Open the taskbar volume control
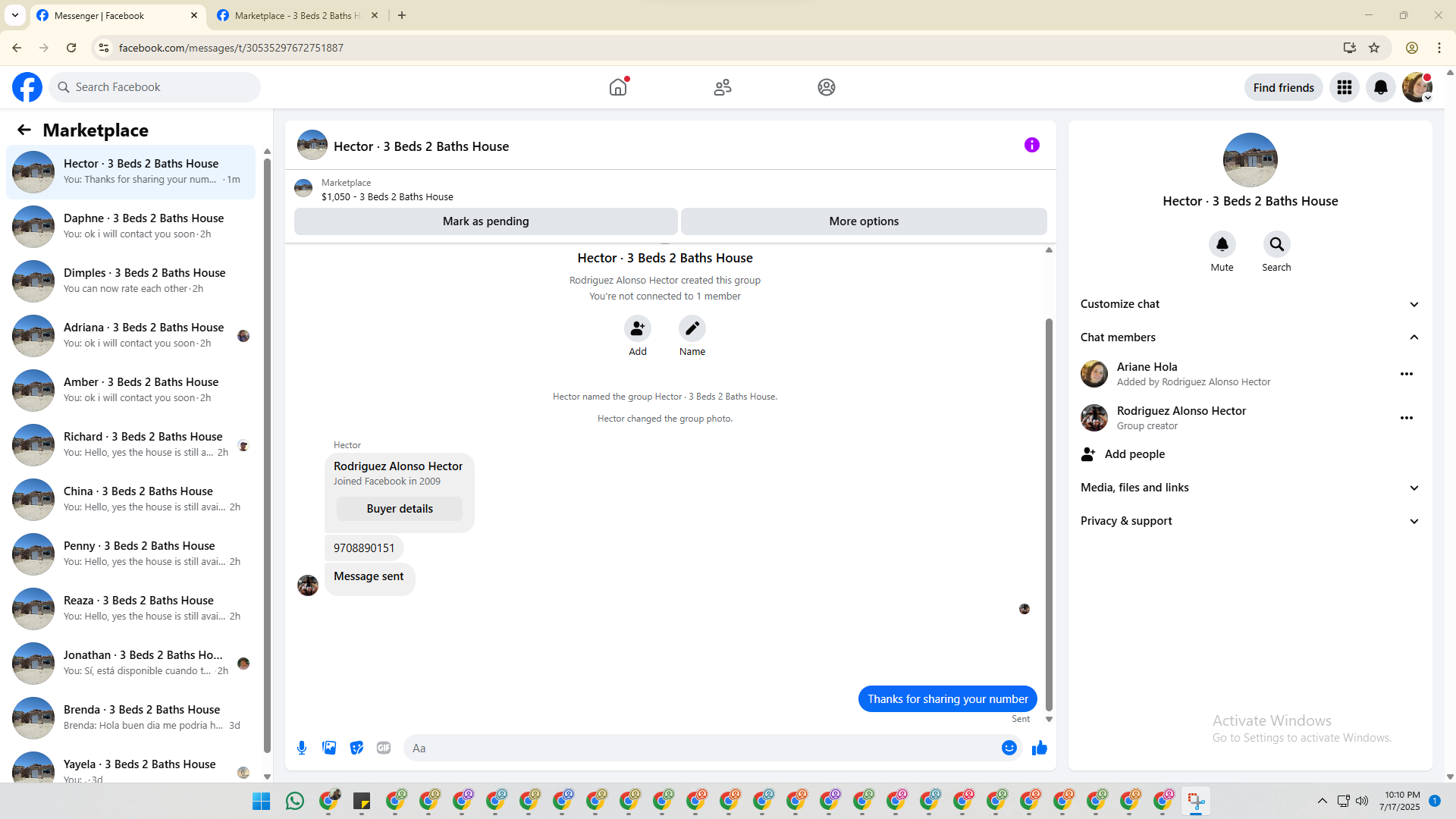Image resolution: width=1456 pixels, height=819 pixels. click(1363, 801)
